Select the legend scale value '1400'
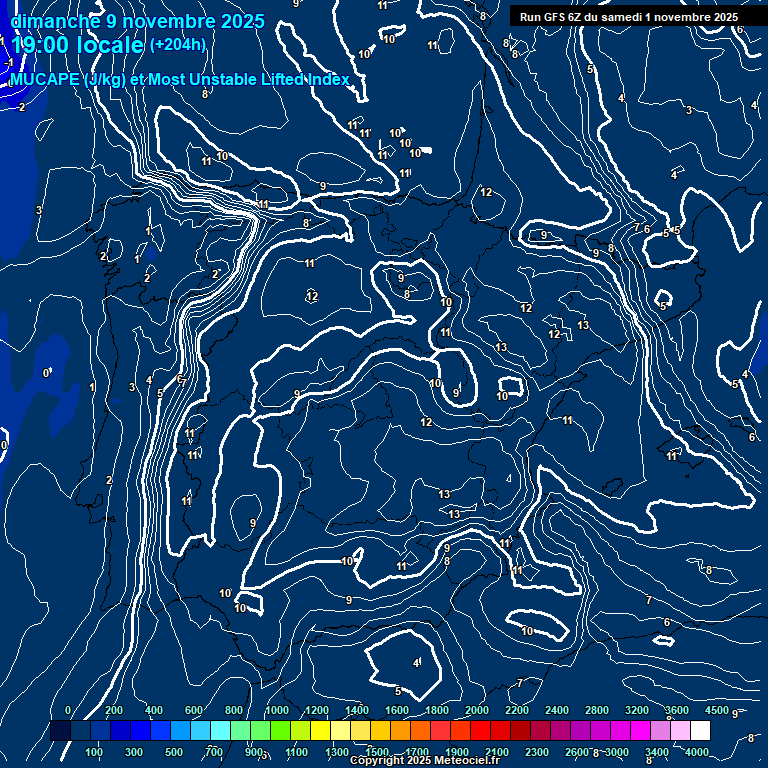 (357, 710)
